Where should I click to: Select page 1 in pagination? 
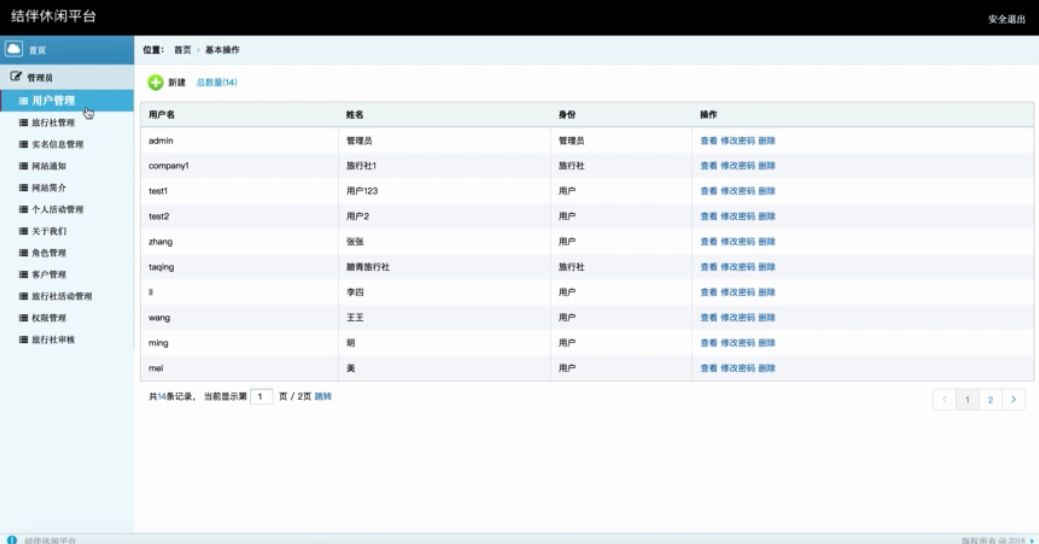pos(967,399)
